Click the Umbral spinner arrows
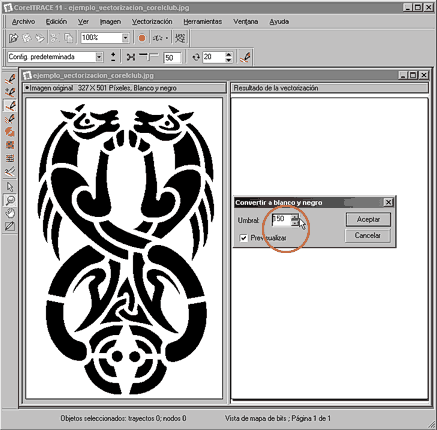The width and height of the screenshot is (437, 430). 295,220
